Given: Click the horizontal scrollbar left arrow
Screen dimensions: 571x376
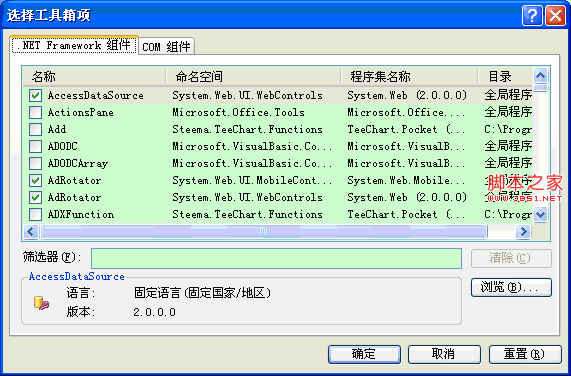Looking at the screenshot, I should pos(31,231).
